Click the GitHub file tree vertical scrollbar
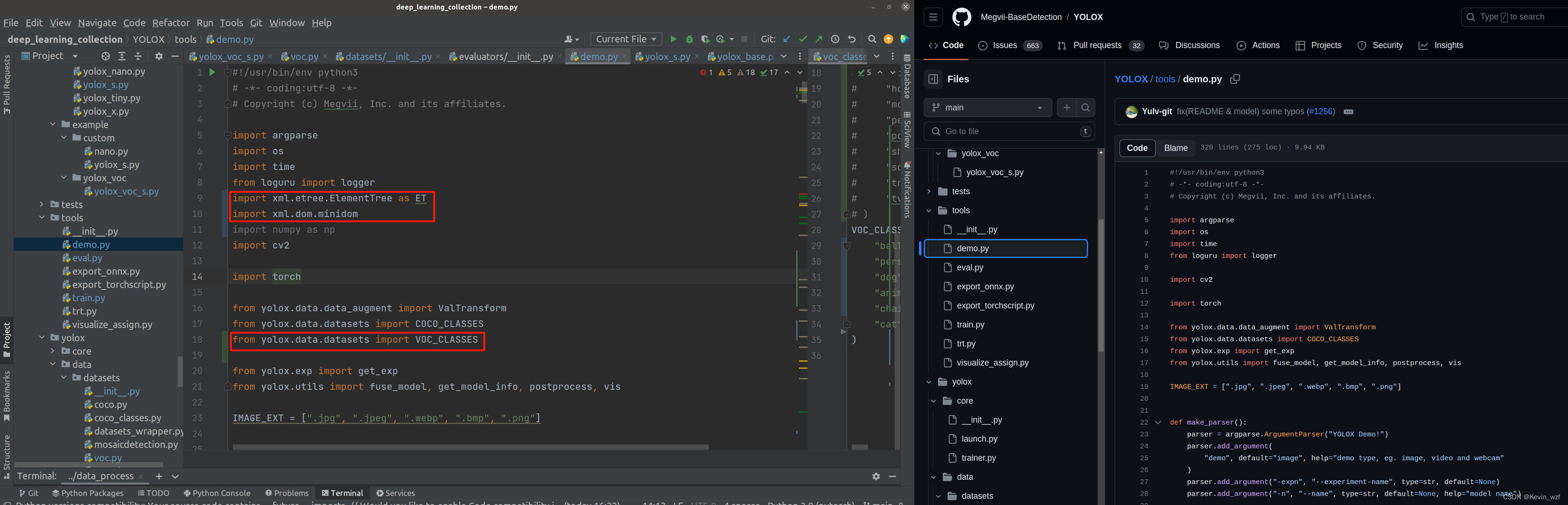The width and height of the screenshot is (1568, 505). (x=1100, y=285)
